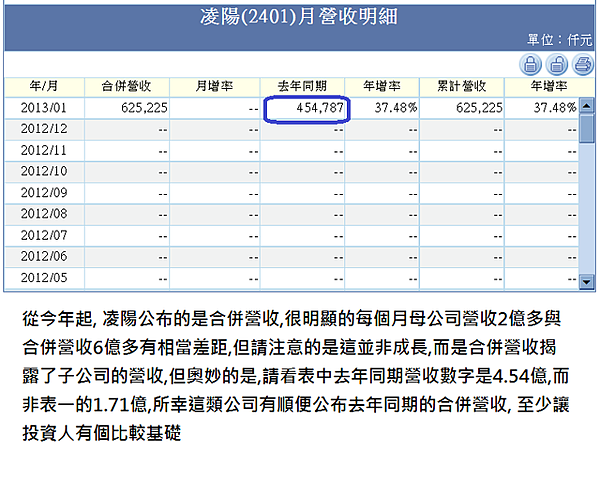This screenshot has height=480, width=600.
Task: Click the locked padlock icon
Action: pos(530,64)
